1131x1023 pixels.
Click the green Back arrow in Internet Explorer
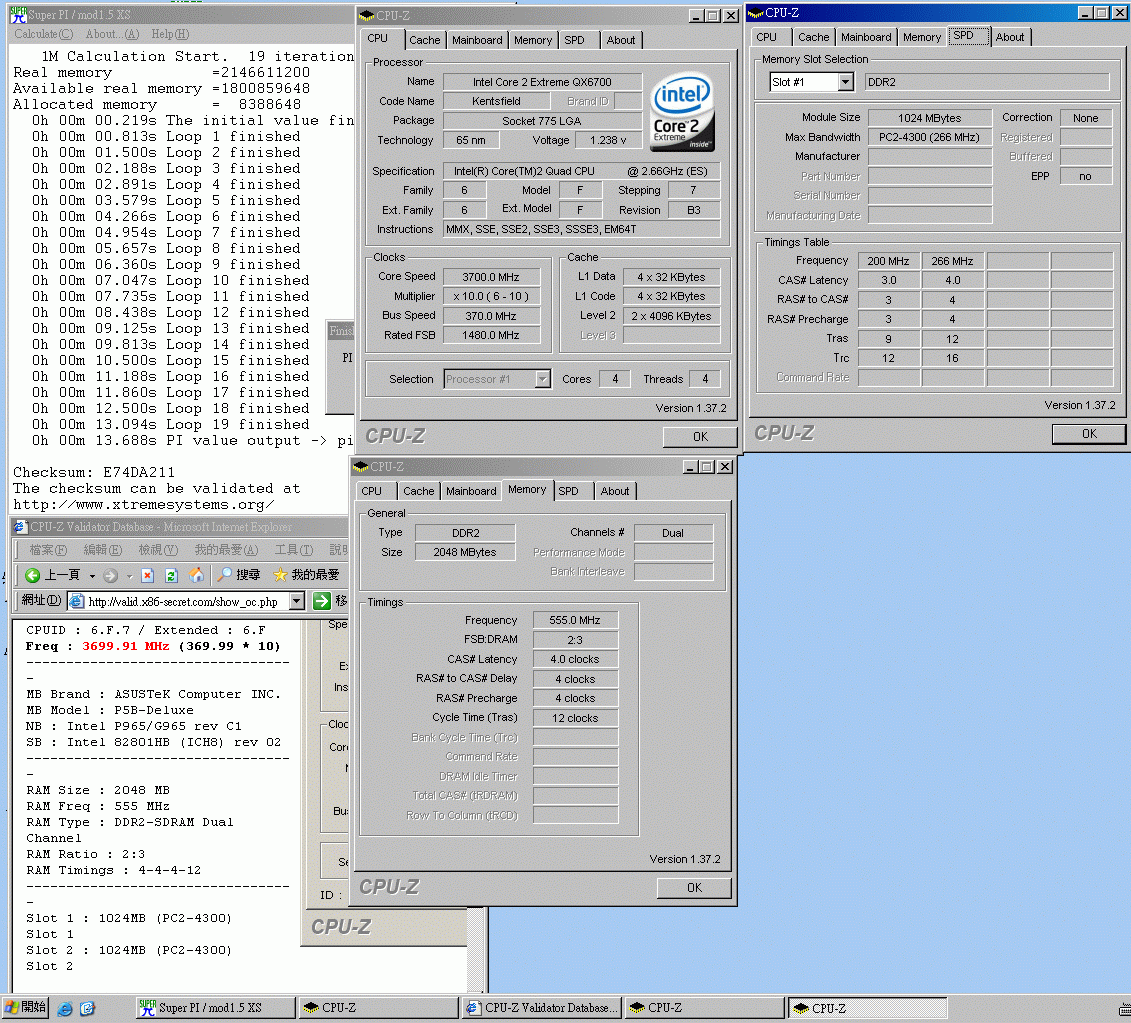[32, 575]
